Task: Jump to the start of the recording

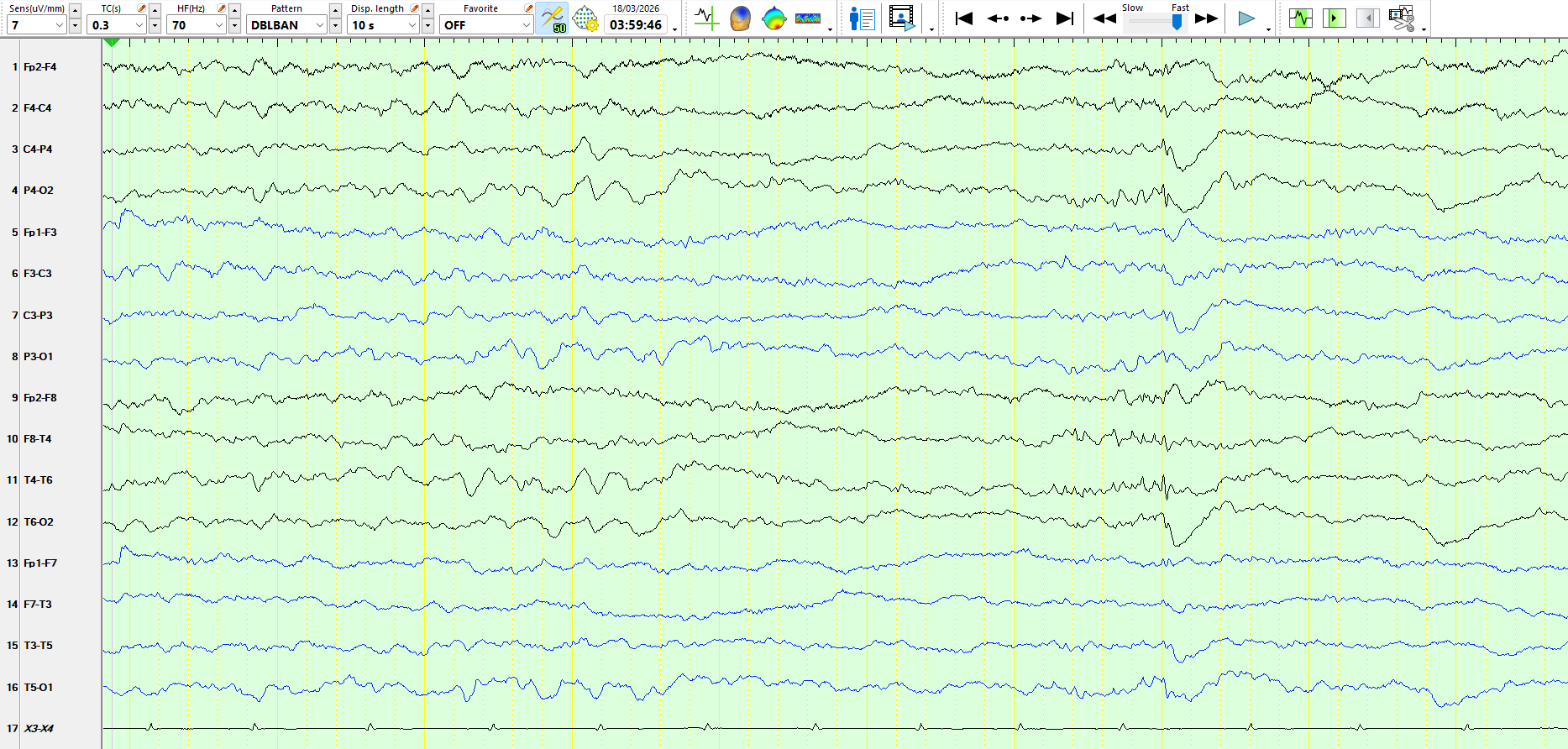Action: [x=964, y=18]
